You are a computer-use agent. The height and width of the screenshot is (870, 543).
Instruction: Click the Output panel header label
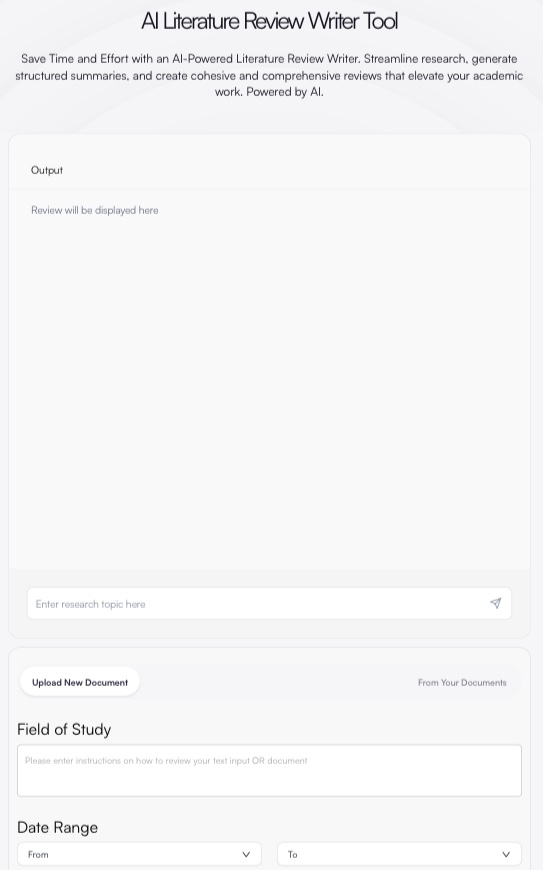tap(47, 170)
